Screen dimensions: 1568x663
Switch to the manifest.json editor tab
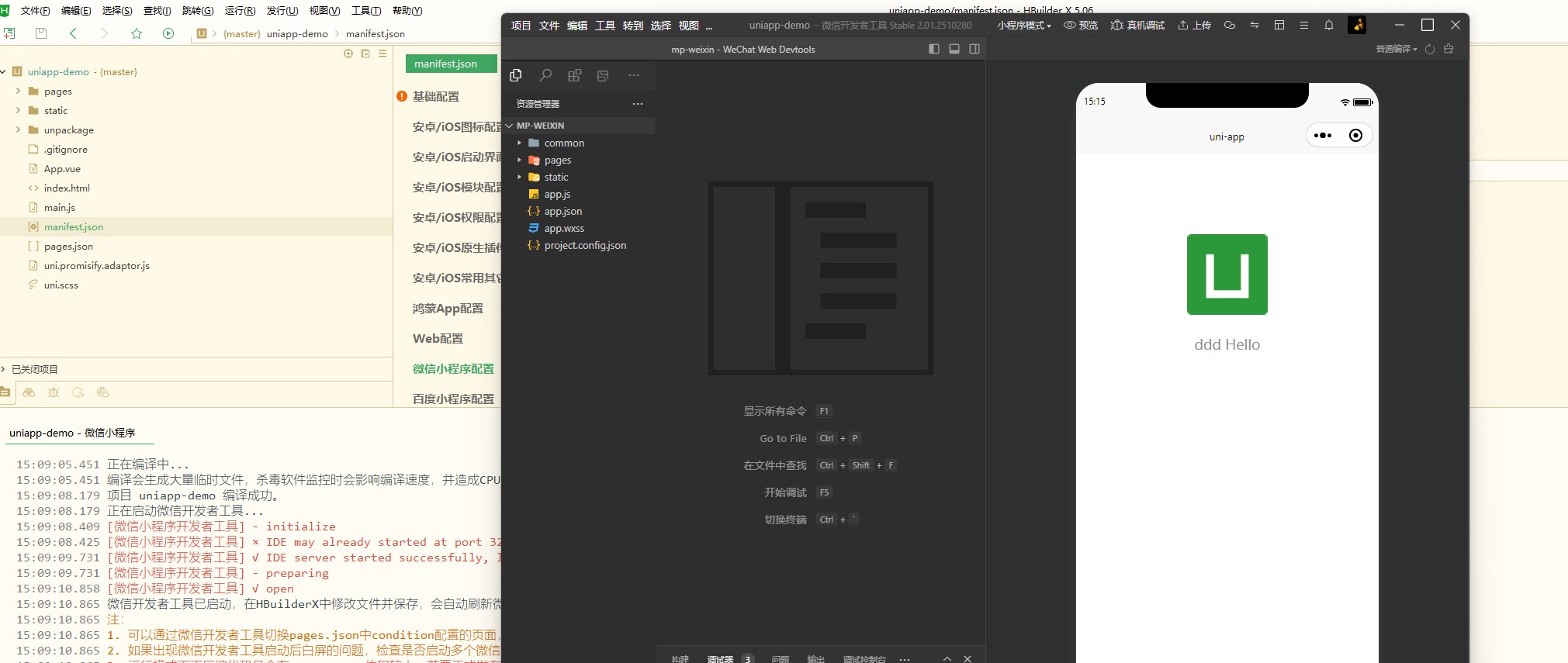452,64
